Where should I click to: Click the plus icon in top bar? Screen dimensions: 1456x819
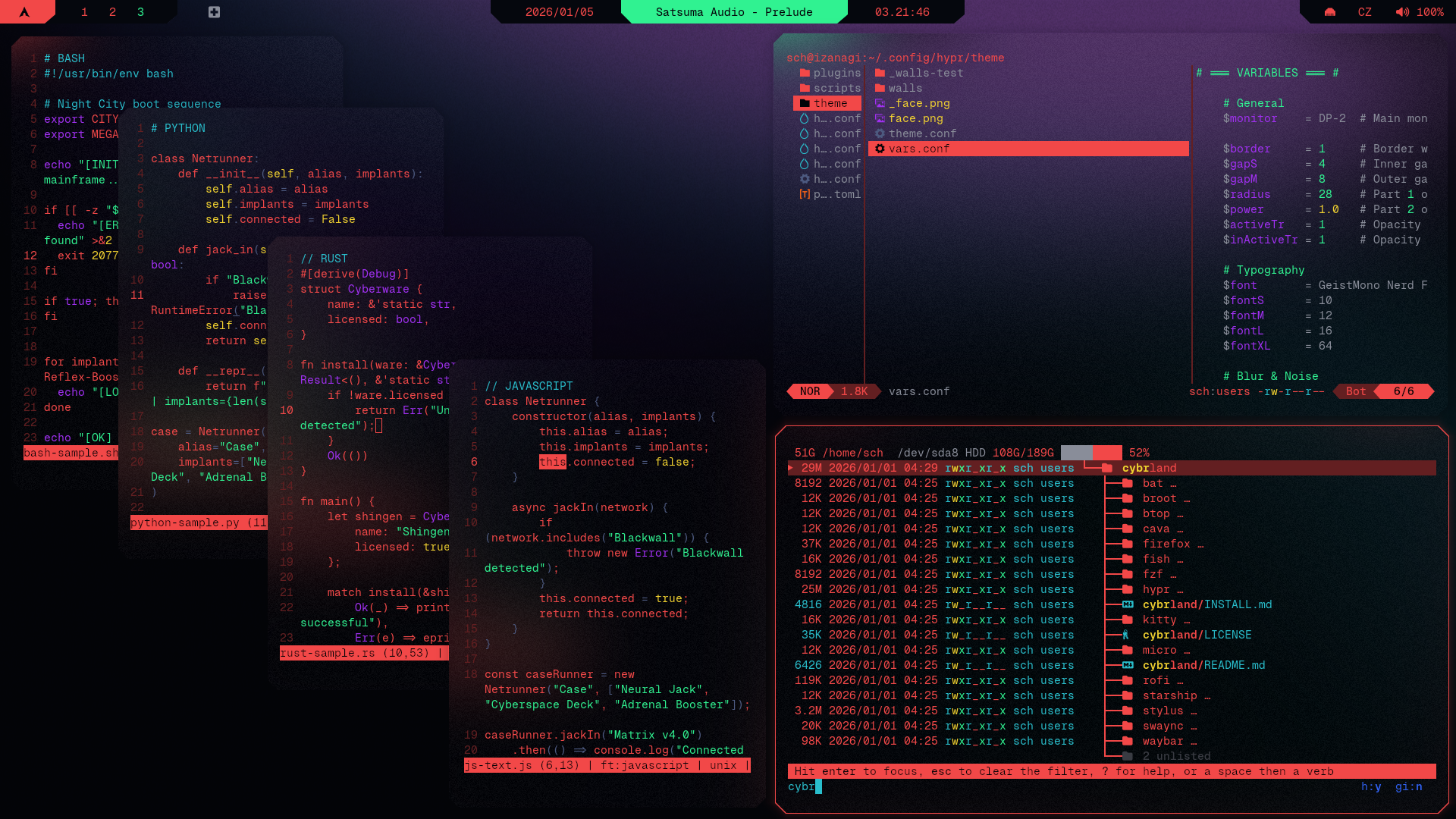214,12
